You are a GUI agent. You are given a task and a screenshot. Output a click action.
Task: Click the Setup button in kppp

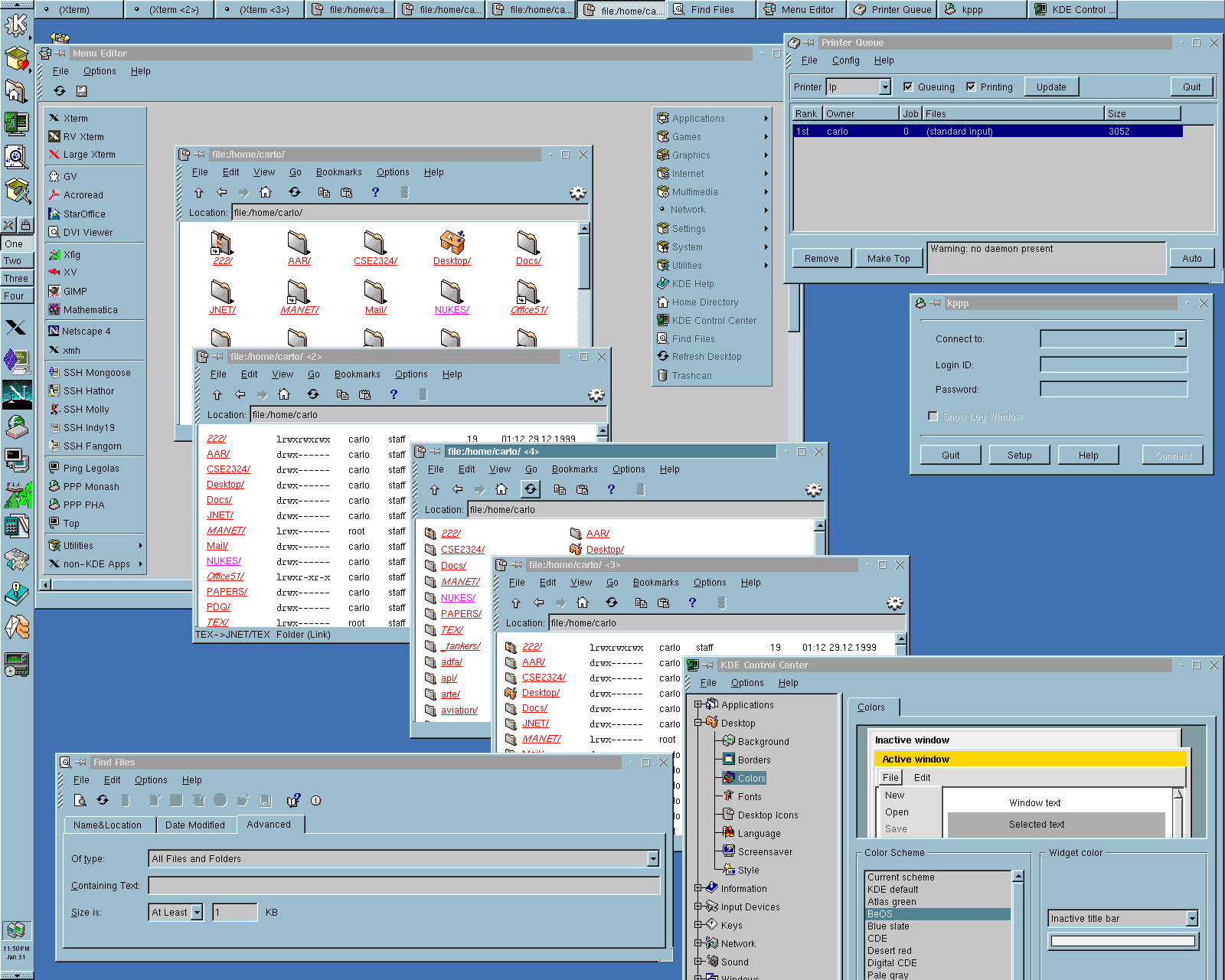tap(1019, 455)
